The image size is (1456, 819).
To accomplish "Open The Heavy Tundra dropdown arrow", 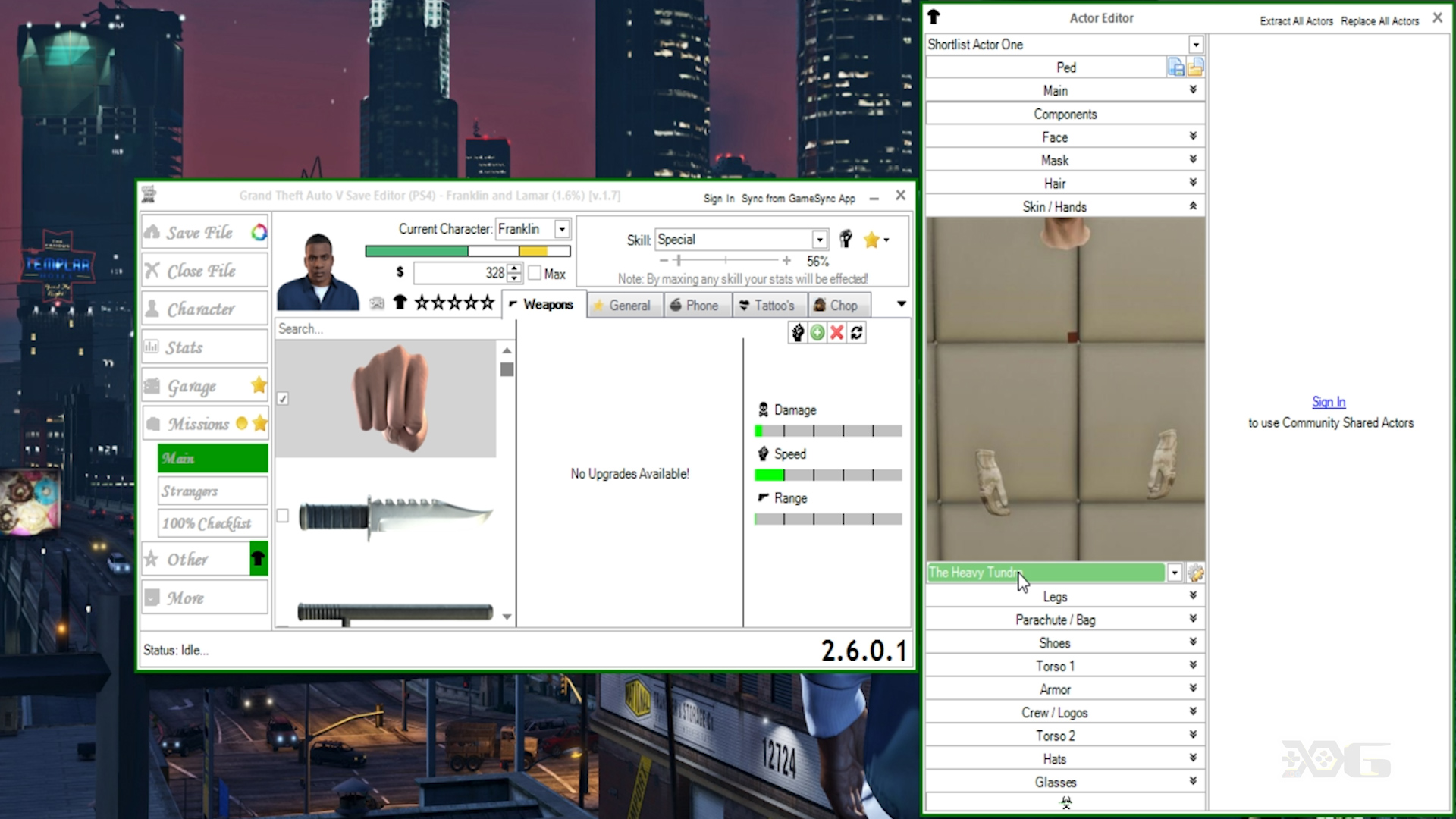I will point(1175,573).
